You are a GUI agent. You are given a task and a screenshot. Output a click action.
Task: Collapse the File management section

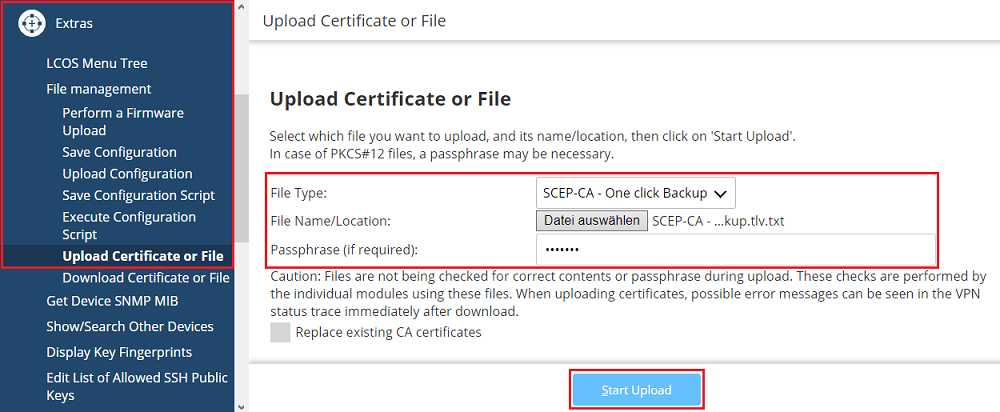(x=99, y=89)
